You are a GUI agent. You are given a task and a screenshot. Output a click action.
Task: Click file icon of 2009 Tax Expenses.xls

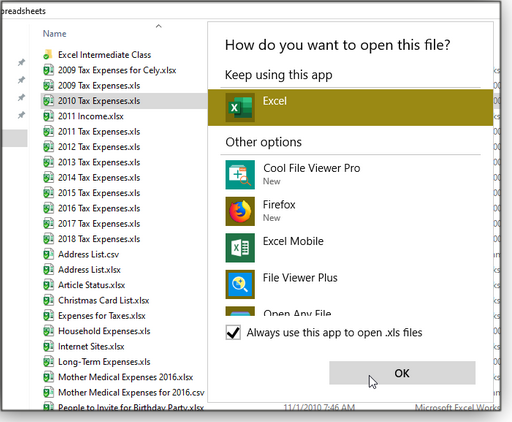point(48,85)
